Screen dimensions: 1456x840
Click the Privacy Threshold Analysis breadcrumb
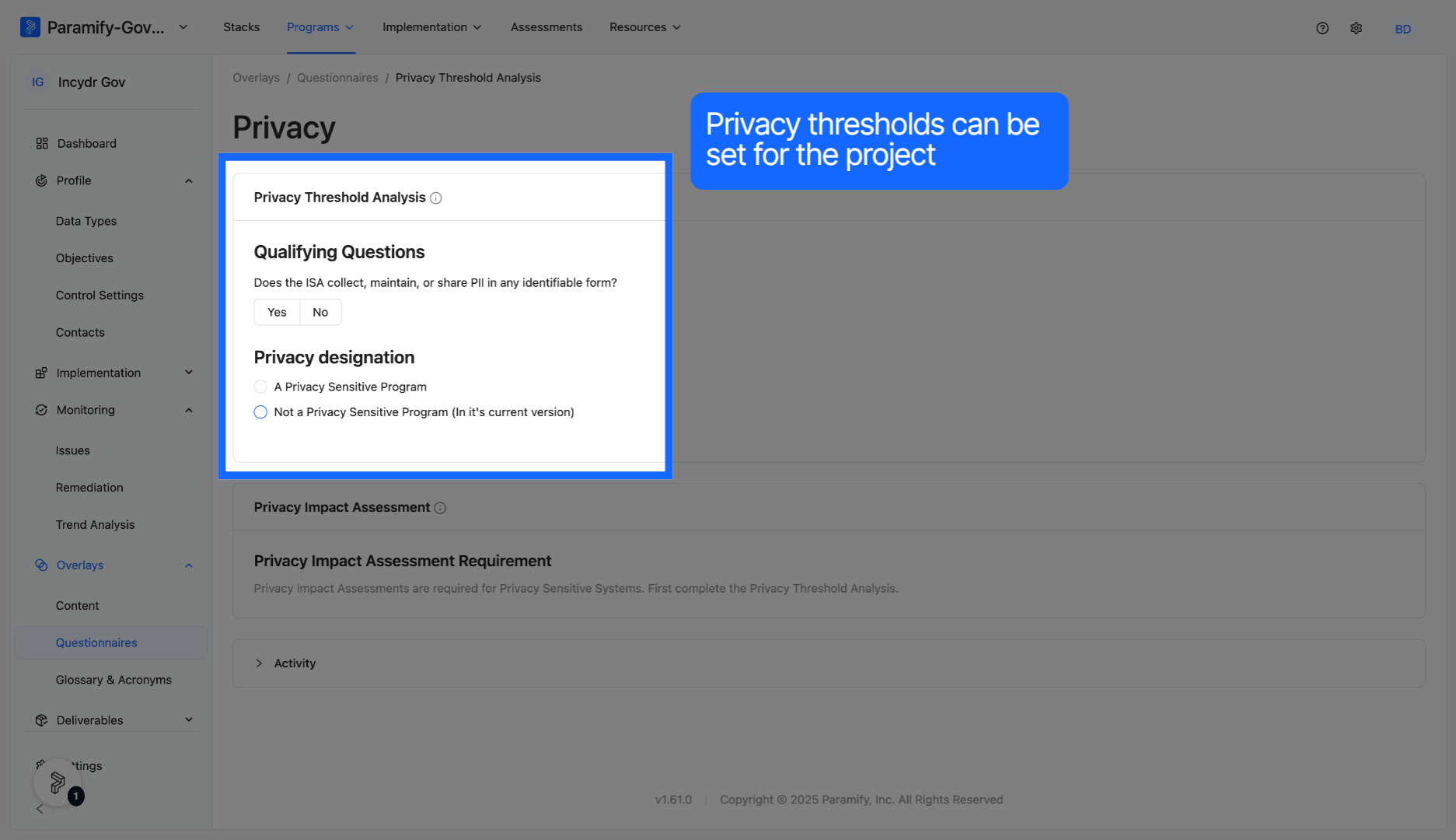pyautogui.click(x=468, y=78)
